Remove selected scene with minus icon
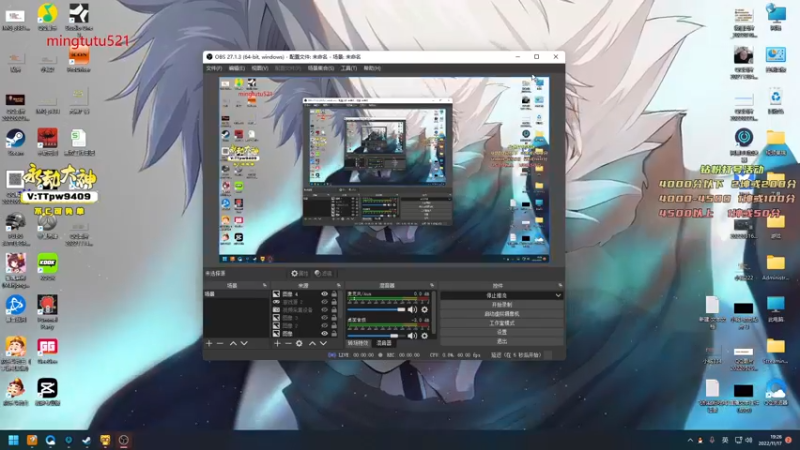Viewport: 800px width, 450px height. click(220, 343)
